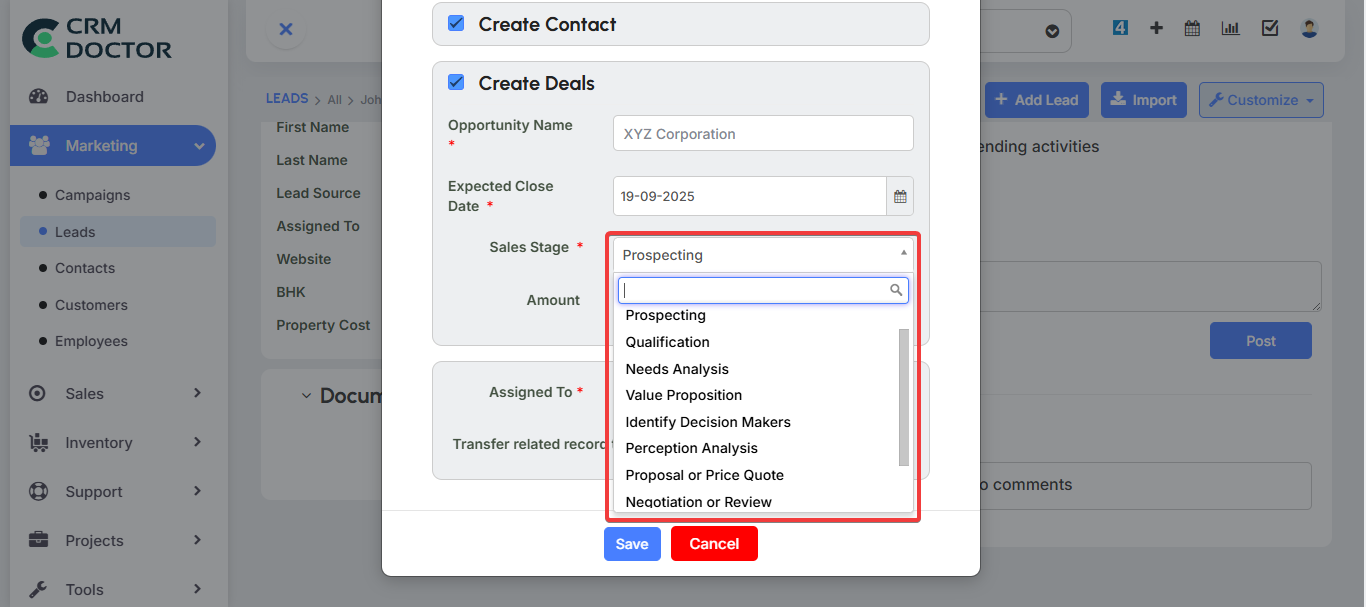Click the Add Lead button
1366x607 pixels.
pos(1036,100)
